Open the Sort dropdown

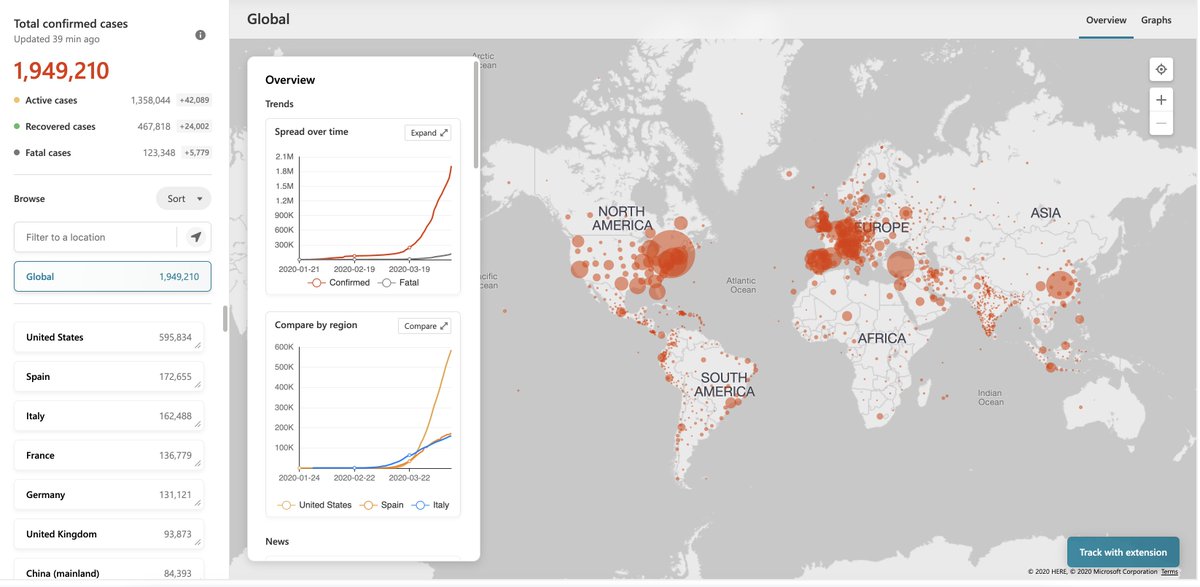[x=183, y=198]
